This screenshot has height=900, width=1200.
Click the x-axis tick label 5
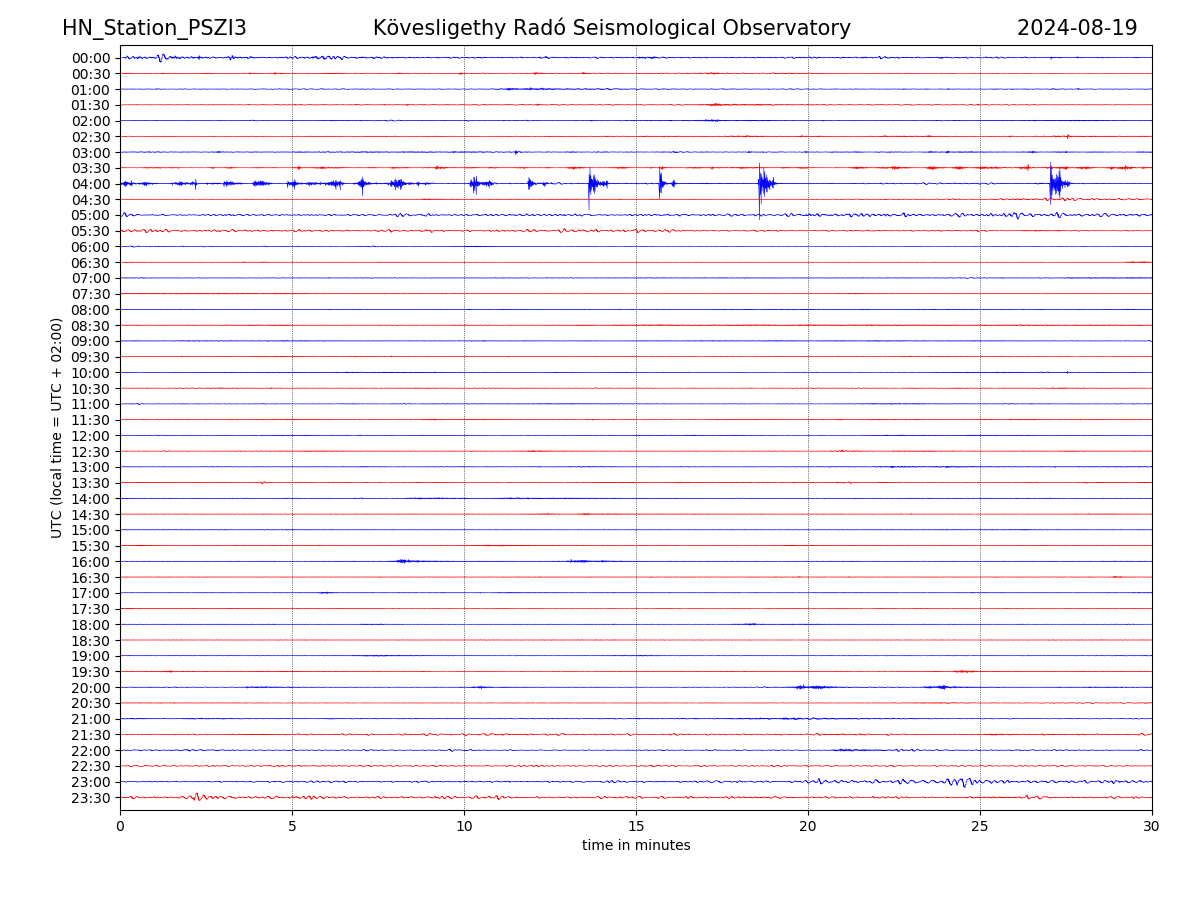[x=292, y=826]
